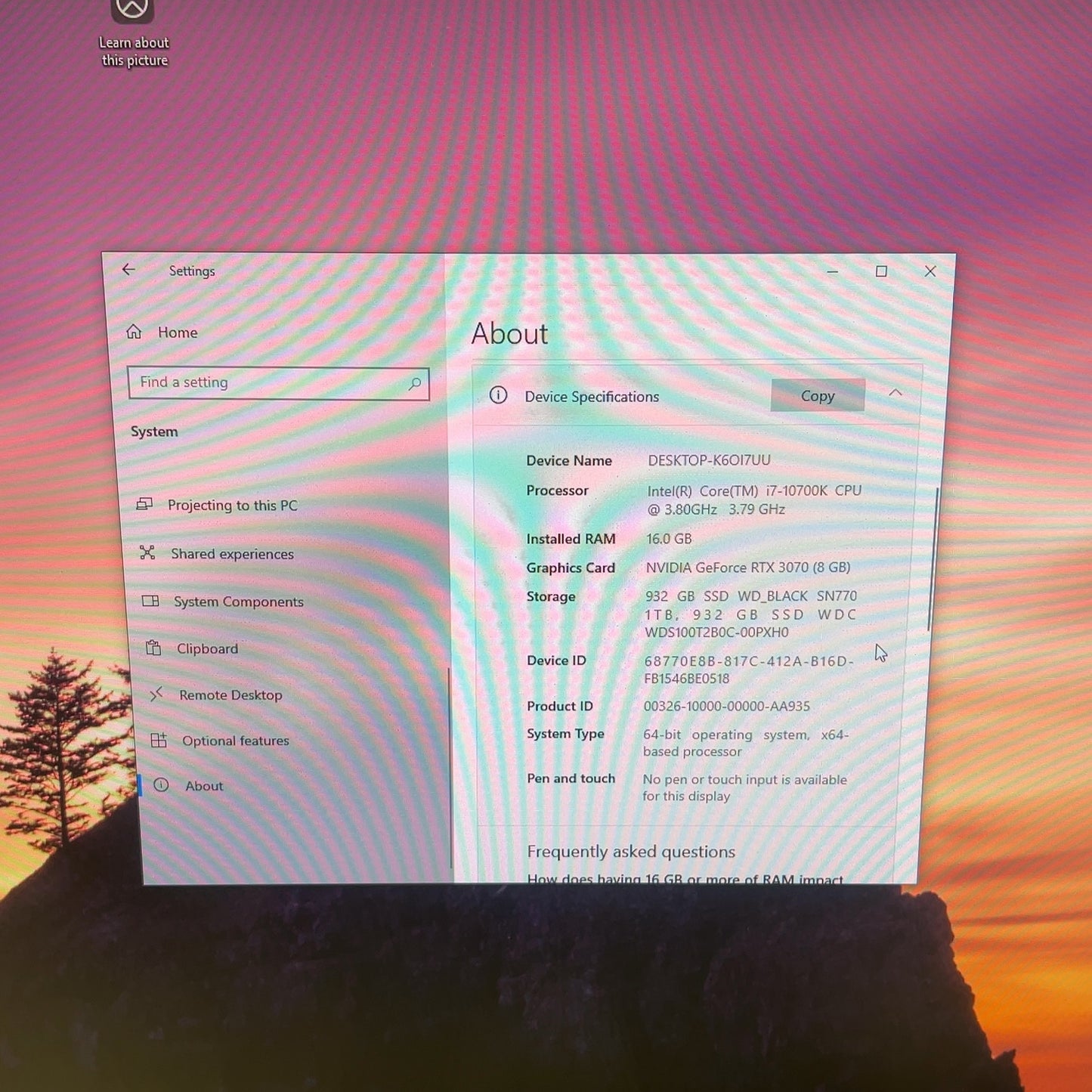
Task: Click processor value Intel Core i7-10700K
Action: [x=754, y=500]
